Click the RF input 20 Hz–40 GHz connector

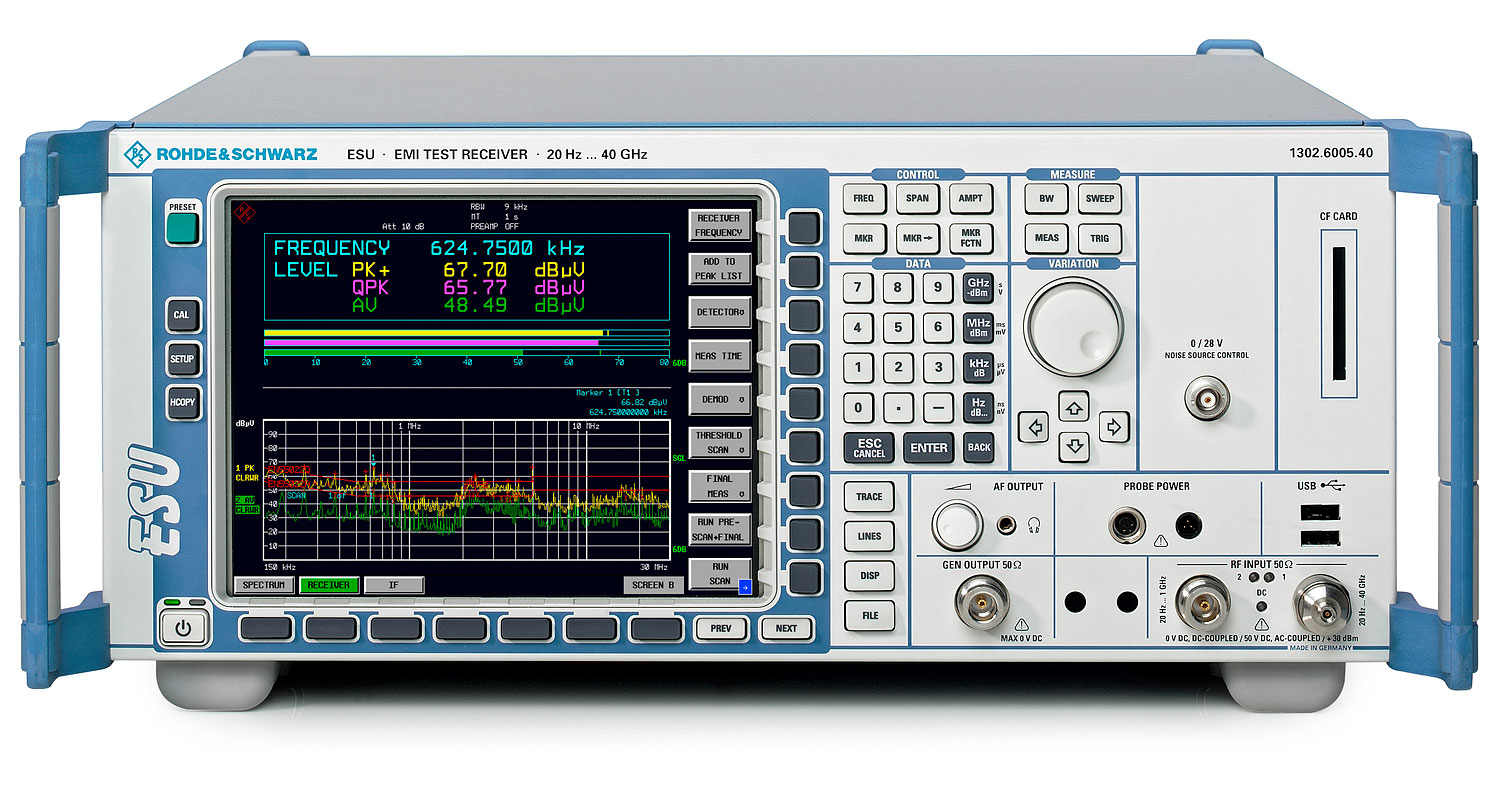point(1321,602)
